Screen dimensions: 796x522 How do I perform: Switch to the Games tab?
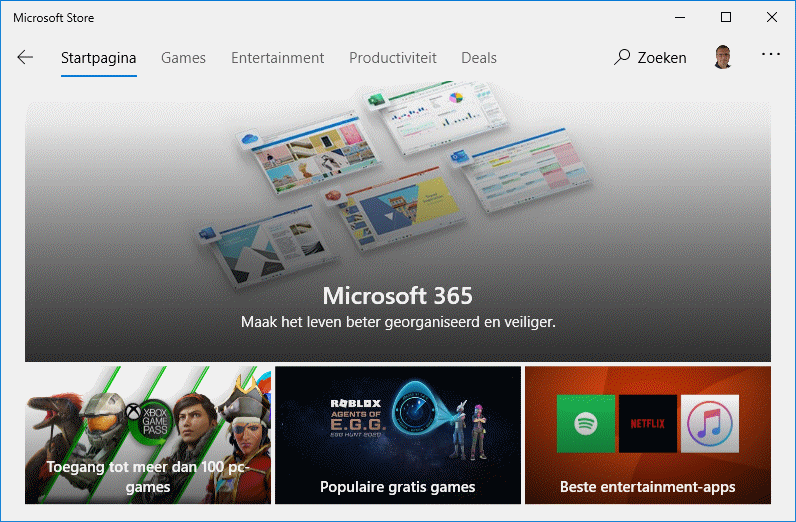click(183, 58)
